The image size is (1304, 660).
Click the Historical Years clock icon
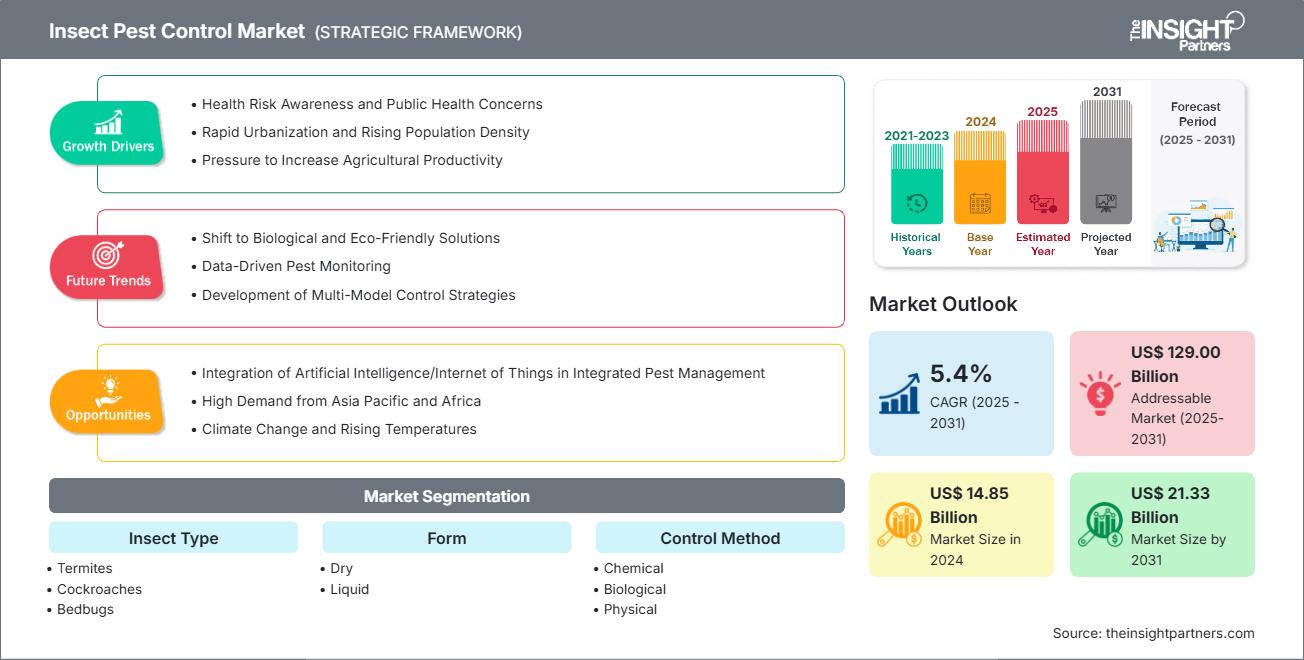coord(916,204)
